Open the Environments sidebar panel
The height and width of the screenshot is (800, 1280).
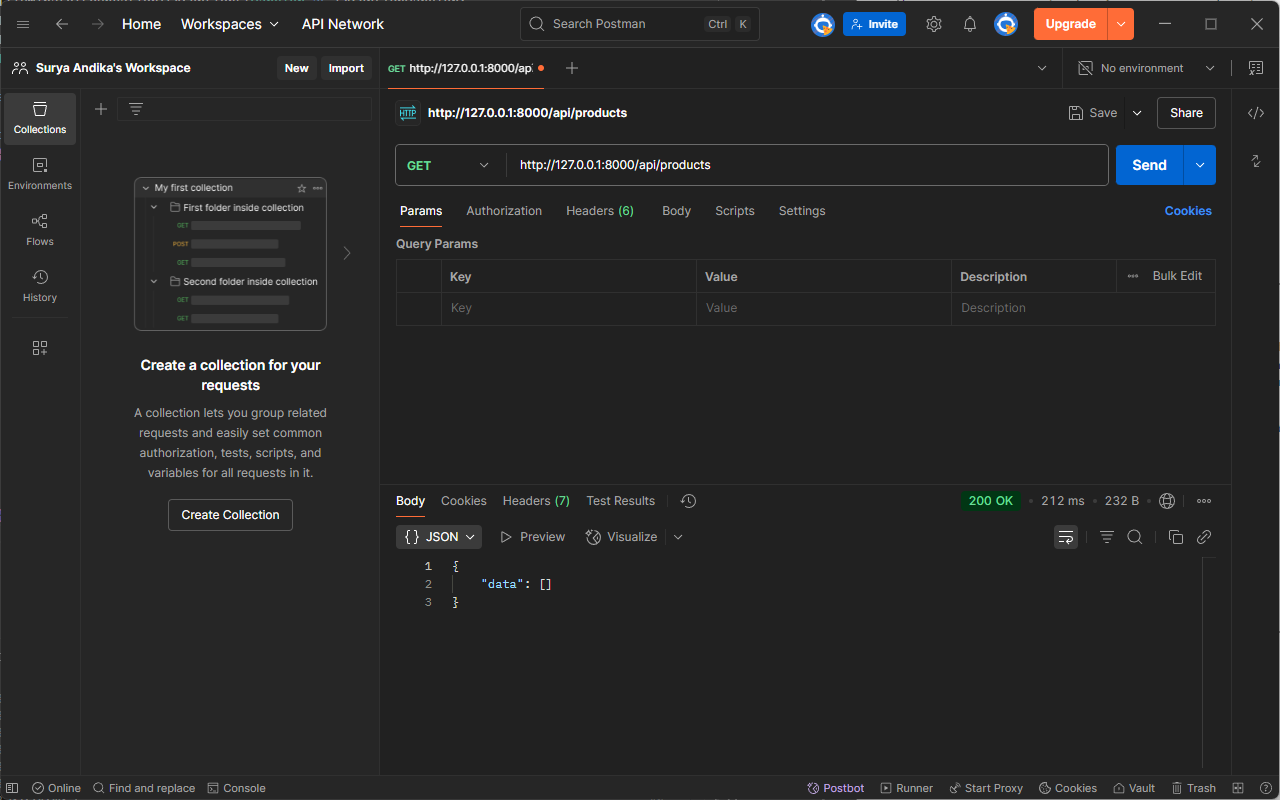(x=40, y=173)
